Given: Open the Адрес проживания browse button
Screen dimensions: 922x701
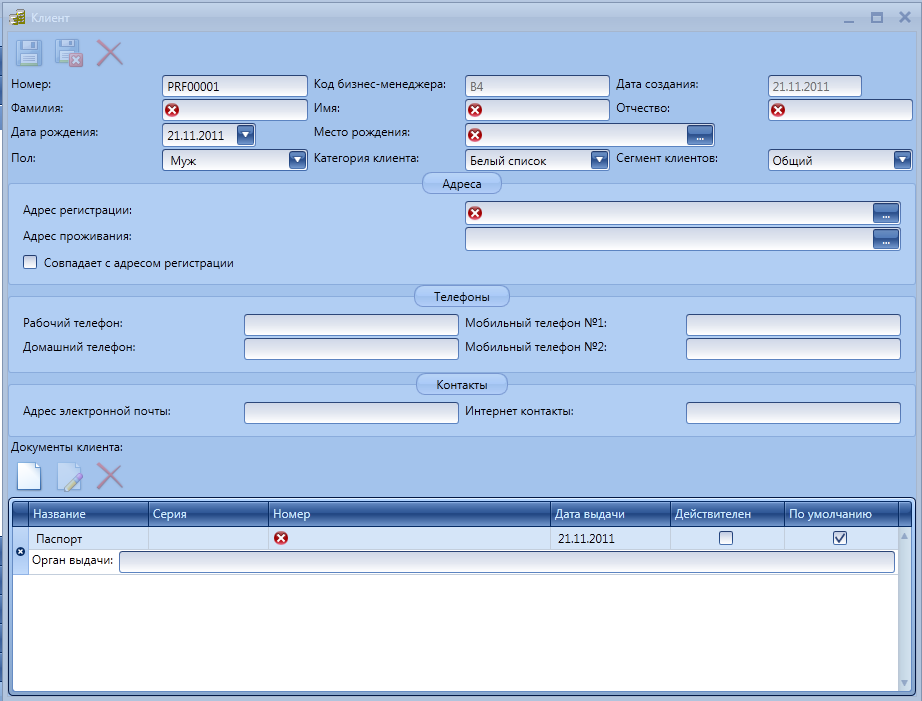Looking at the screenshot, I should pyautogui.click(x=886, y=238).
